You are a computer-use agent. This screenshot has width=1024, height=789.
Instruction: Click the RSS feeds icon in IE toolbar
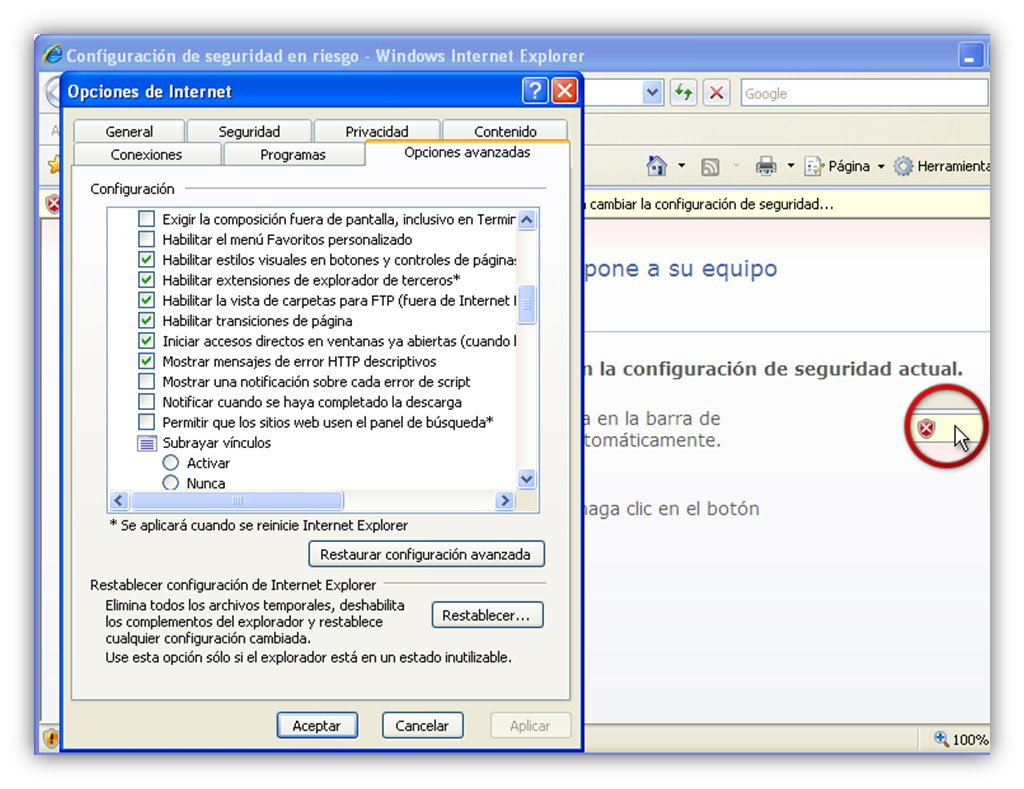[710, 167]
